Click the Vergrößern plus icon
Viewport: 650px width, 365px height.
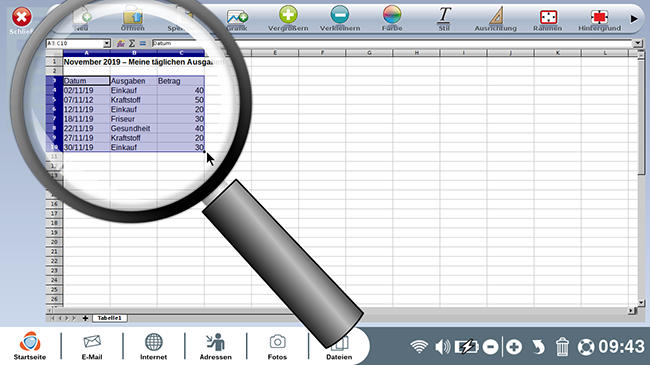click(288, 15)
